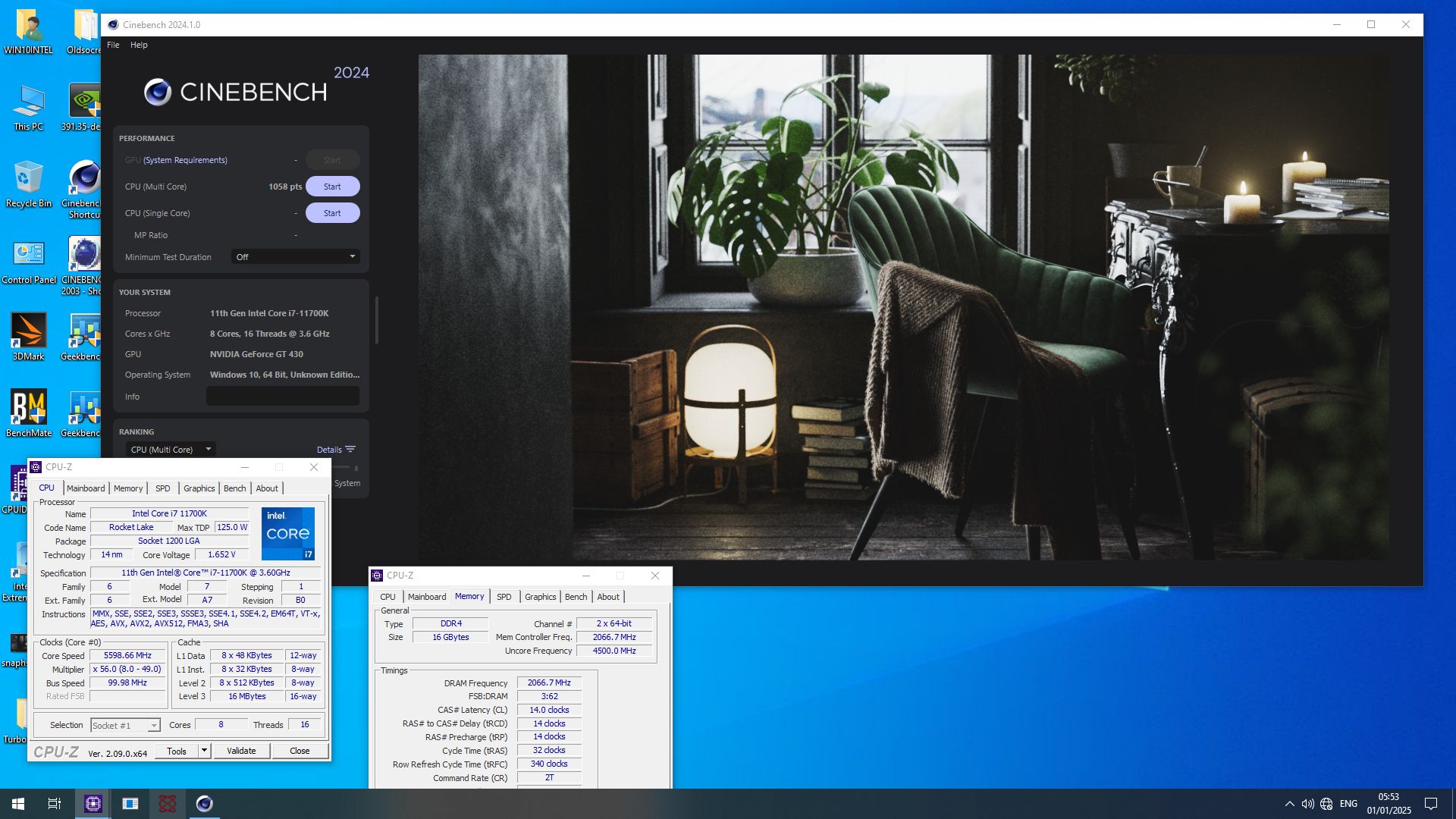Click the DRAM Frequency 2066.7 MHz value

click(549, 682)
